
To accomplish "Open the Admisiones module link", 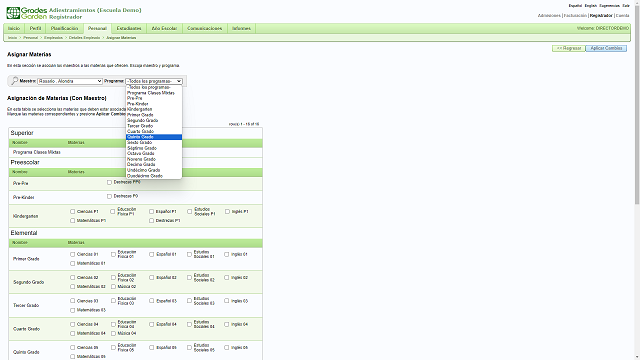I will [549, 16].
